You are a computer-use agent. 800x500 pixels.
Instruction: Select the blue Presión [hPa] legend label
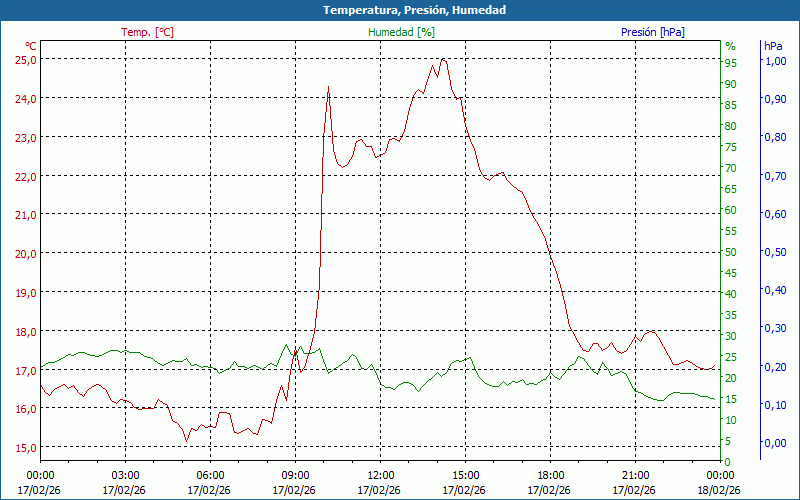(652, 32)
